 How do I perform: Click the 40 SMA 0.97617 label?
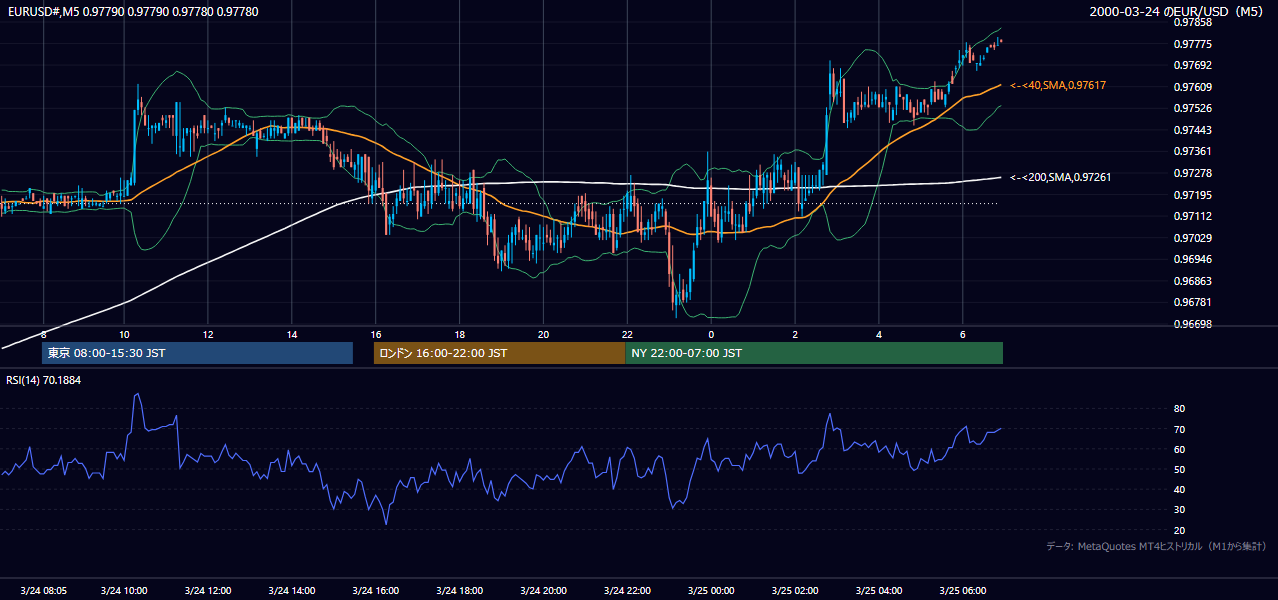tap(1058, 86)
